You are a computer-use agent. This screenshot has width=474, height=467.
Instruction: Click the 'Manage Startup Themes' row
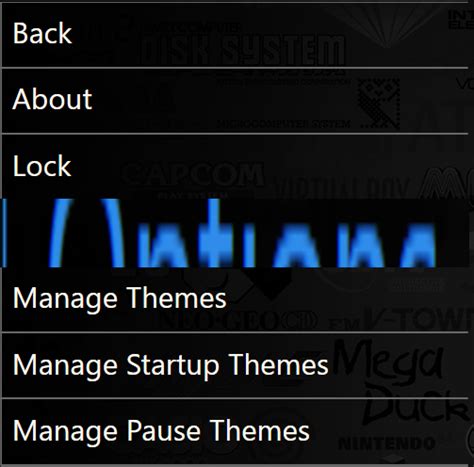pyautogui.click(x=235, y=365)
